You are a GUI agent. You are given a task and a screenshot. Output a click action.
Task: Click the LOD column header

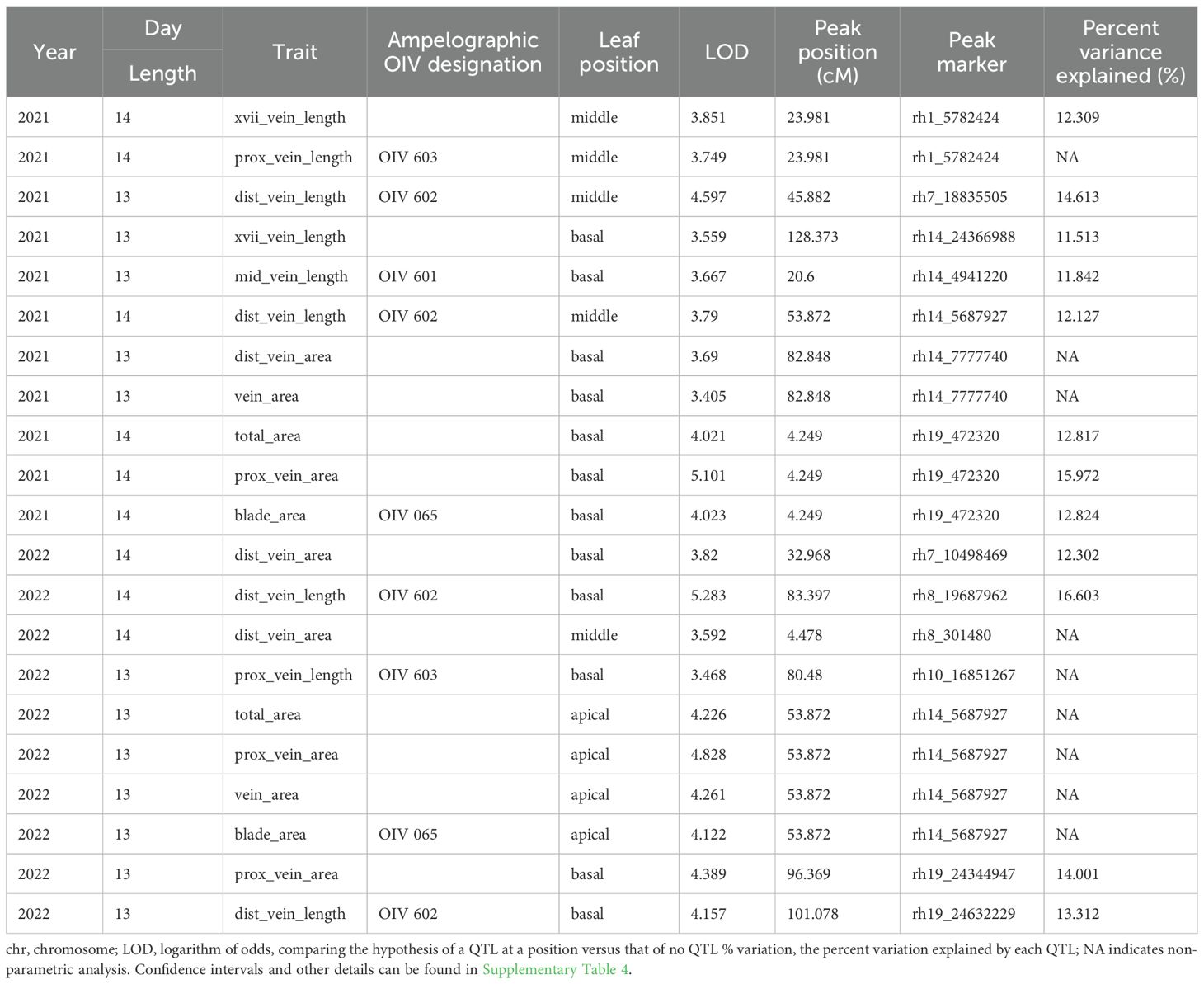click(x=727, y=52)
